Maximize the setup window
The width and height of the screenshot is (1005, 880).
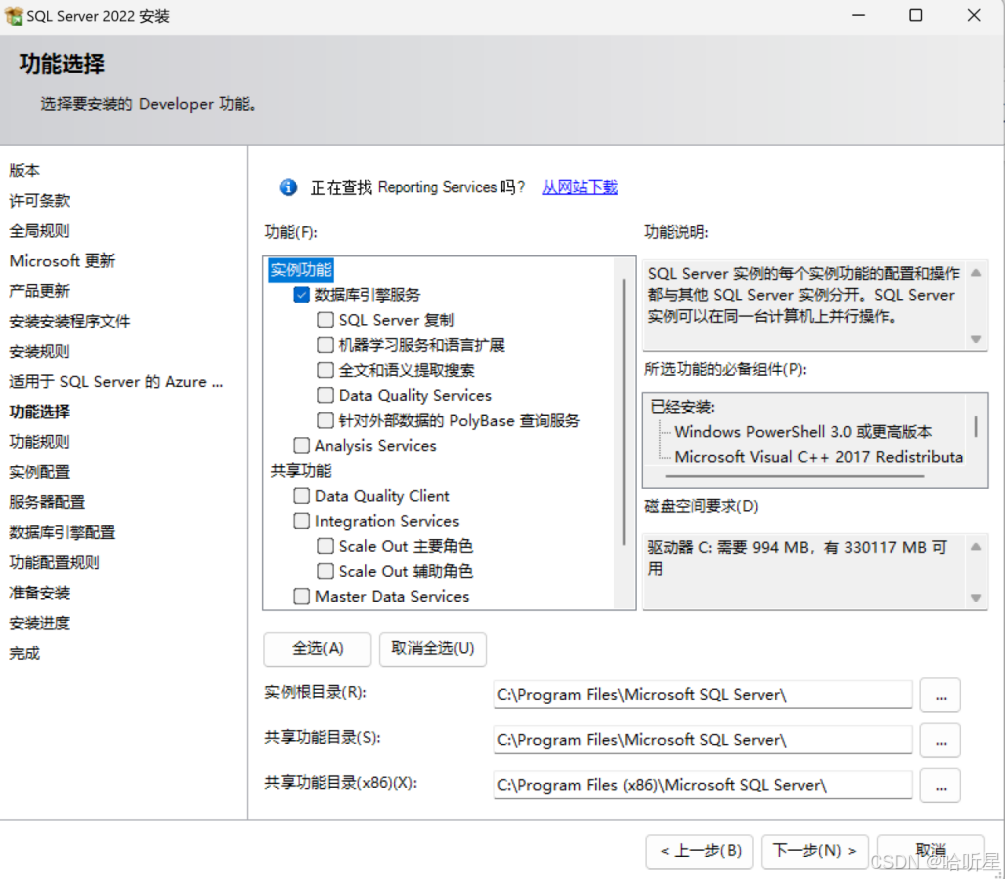pos(916,15)
